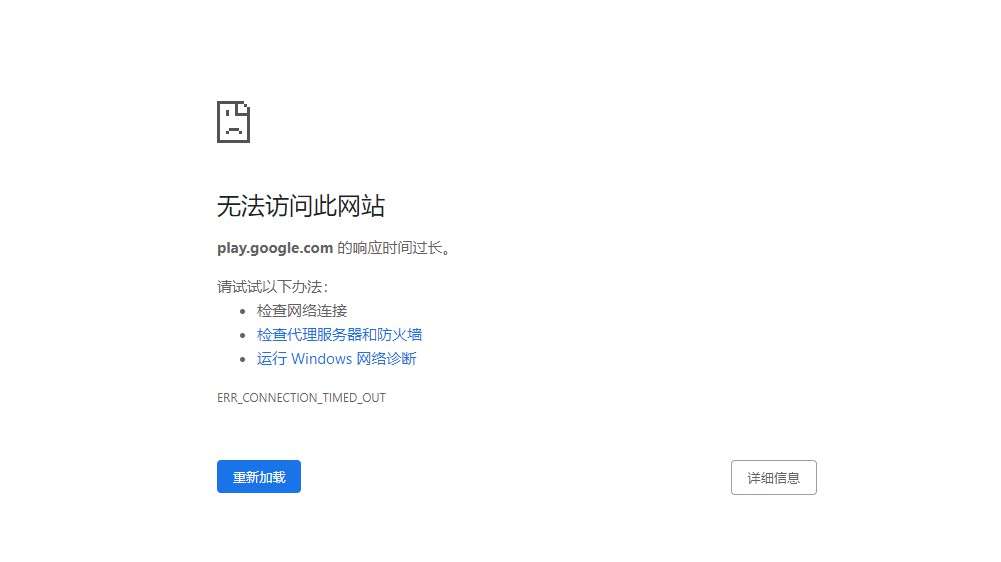Screen dimensions: 1001x562
Task: Open 检查代理服务器和防火墙 link
Action: 339,335
